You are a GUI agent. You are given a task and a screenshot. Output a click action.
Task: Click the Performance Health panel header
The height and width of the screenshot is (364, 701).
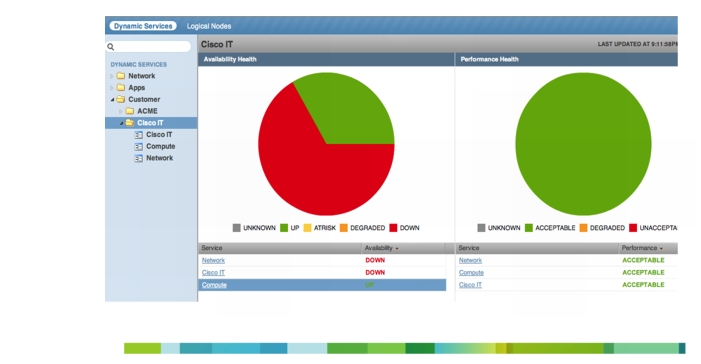coord(566,59)
